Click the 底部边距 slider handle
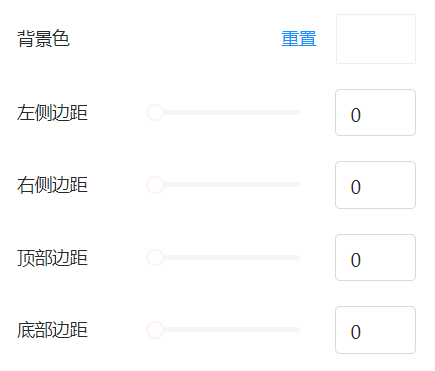 155,330
